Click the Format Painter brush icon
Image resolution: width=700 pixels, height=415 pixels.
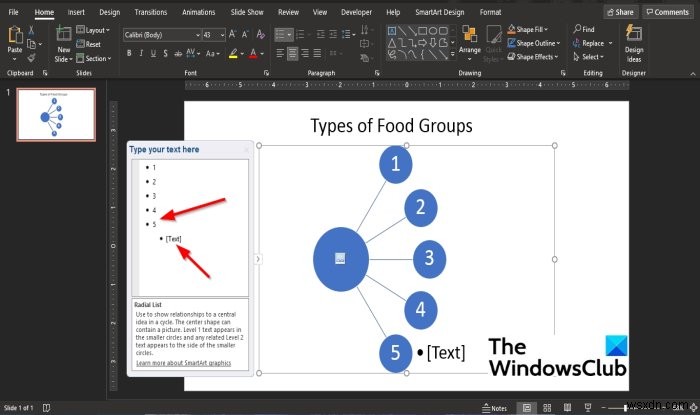(31, 58)
